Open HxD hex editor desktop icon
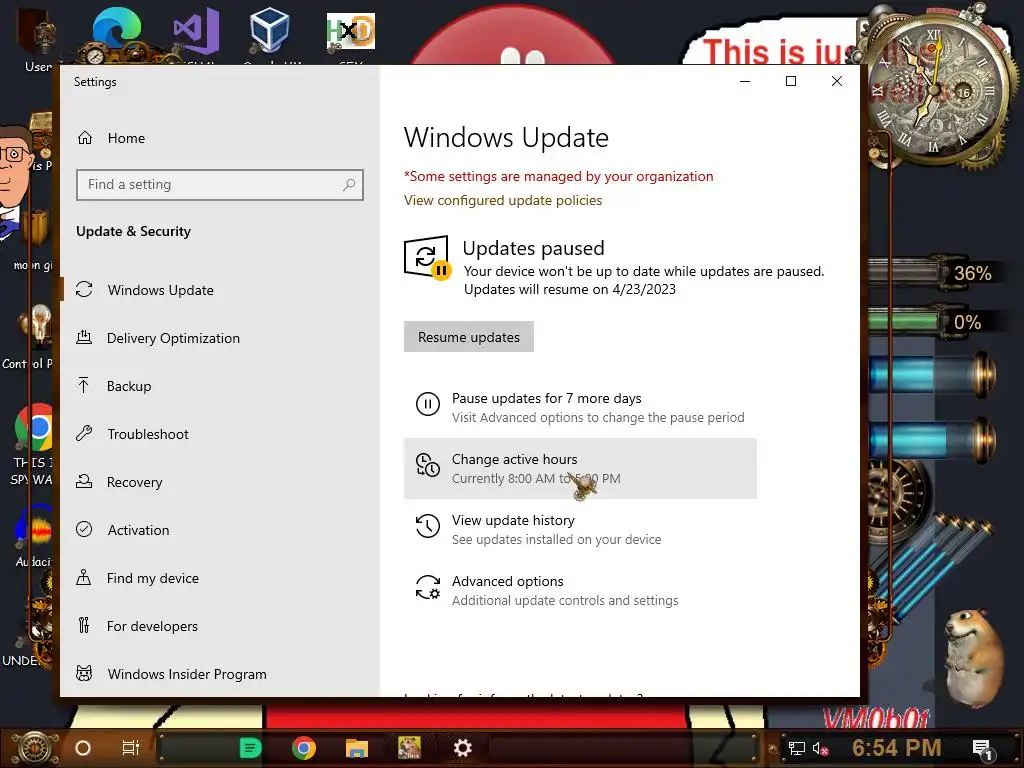This screenshot has width=1024, height=768. (x=351, y=31)
